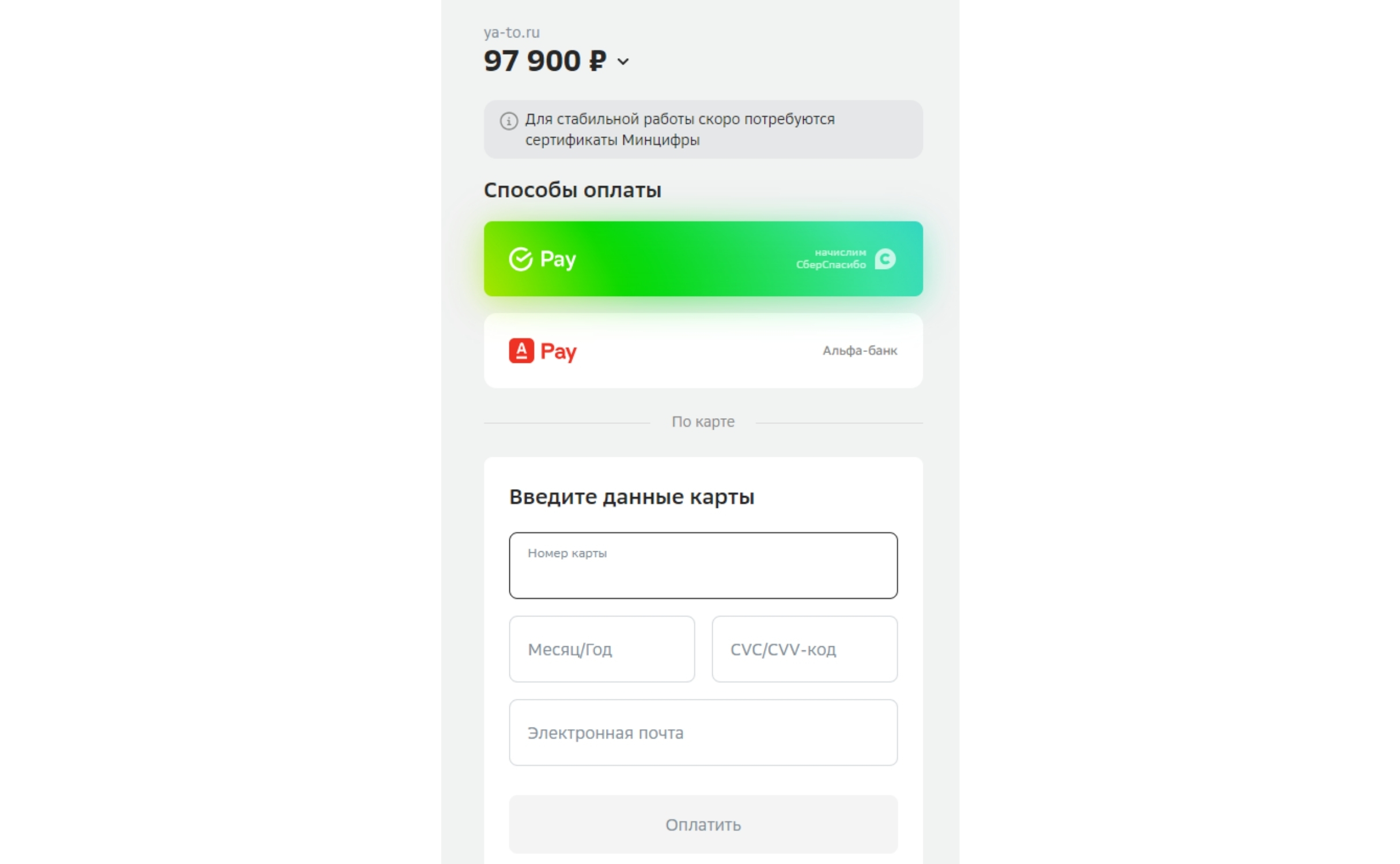Screen dimensions: 1400x864
Task: Click the "начислим СберСпасибо" label
Action: [x=831, y=259]
